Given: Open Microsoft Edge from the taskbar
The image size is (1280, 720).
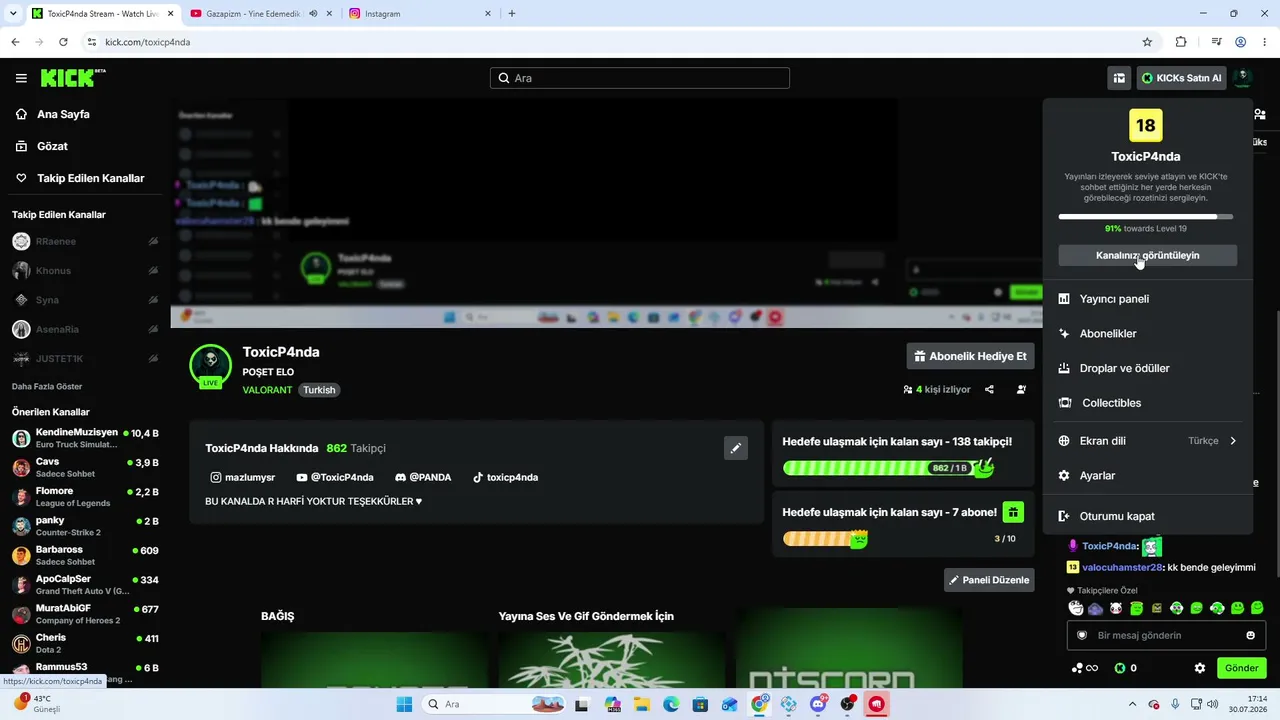Looking at the screenshot, I should [x=670, y=704].
